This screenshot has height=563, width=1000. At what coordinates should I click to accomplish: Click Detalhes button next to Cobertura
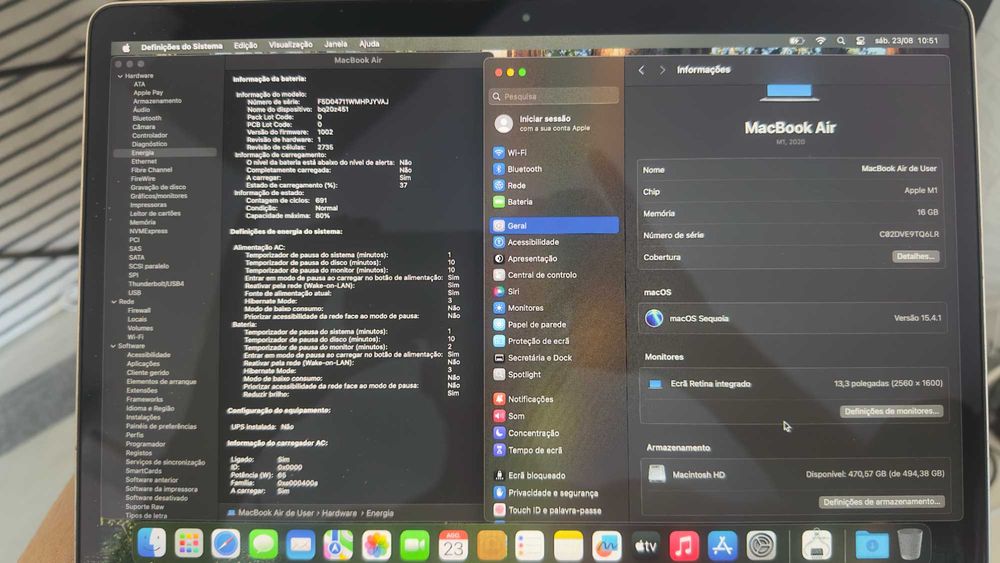coord(915,256)
